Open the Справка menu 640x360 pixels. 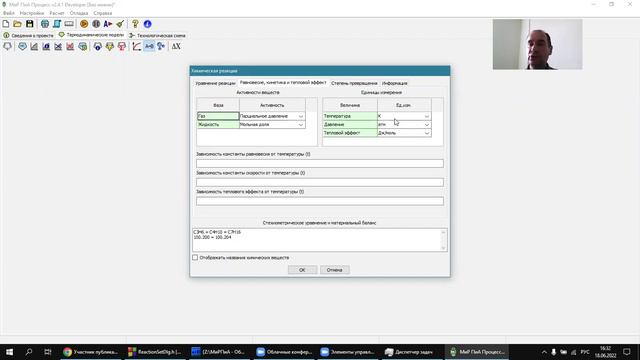click(102, 13)
